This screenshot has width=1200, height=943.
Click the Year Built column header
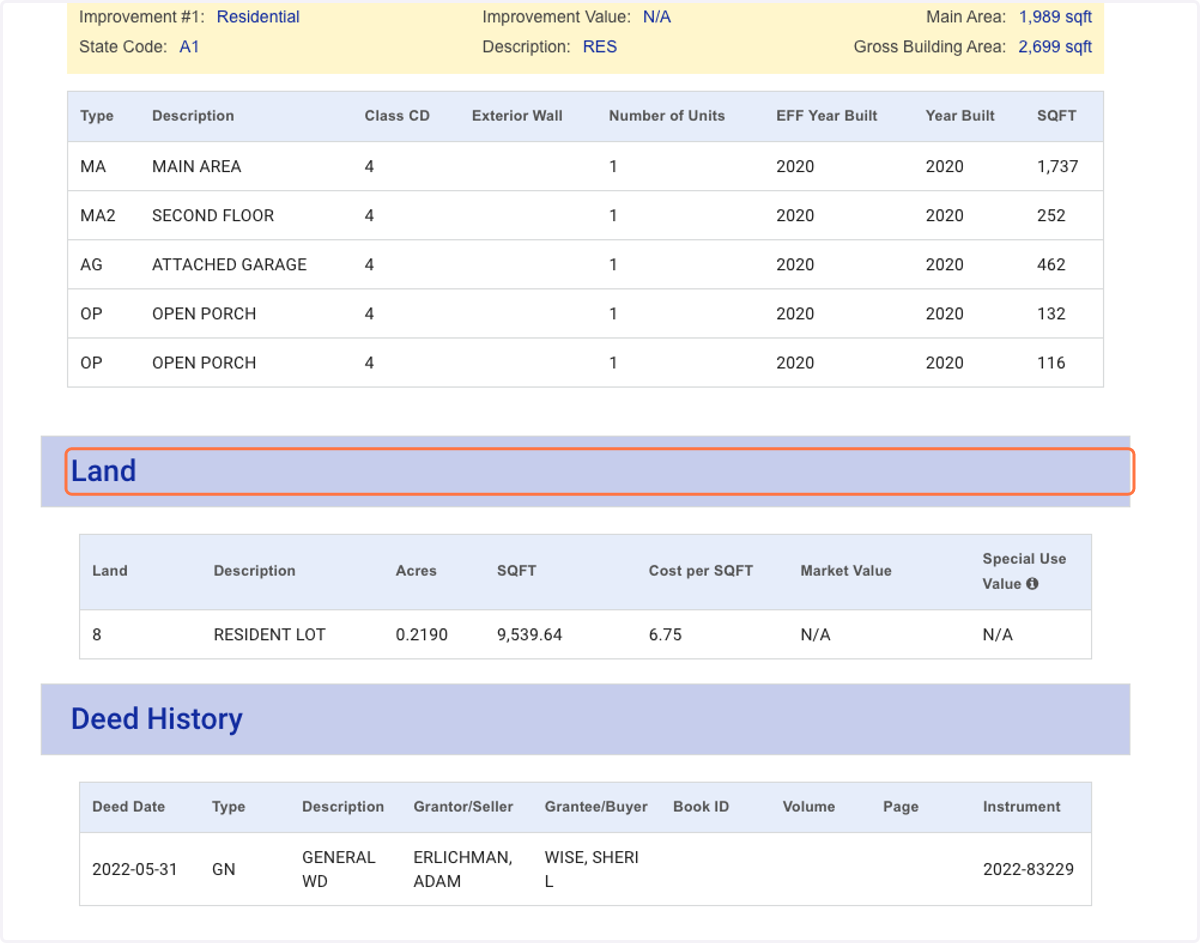click(x=960, y=116)
